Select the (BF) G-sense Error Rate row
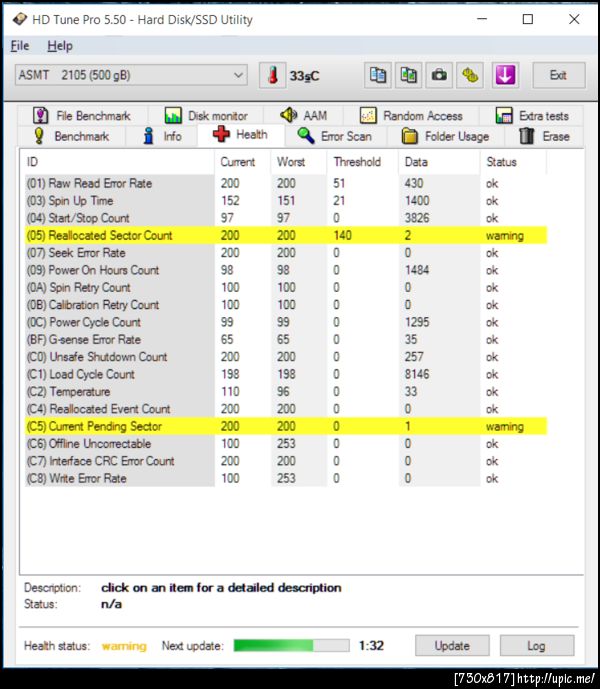Screen dimensions: 600x689 point(286,340)
